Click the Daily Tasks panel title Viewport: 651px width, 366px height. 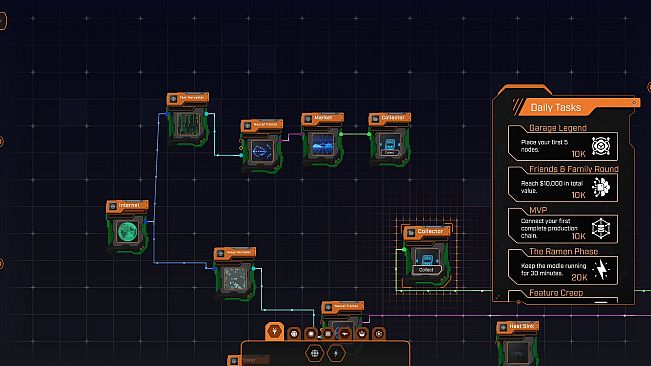556,107
